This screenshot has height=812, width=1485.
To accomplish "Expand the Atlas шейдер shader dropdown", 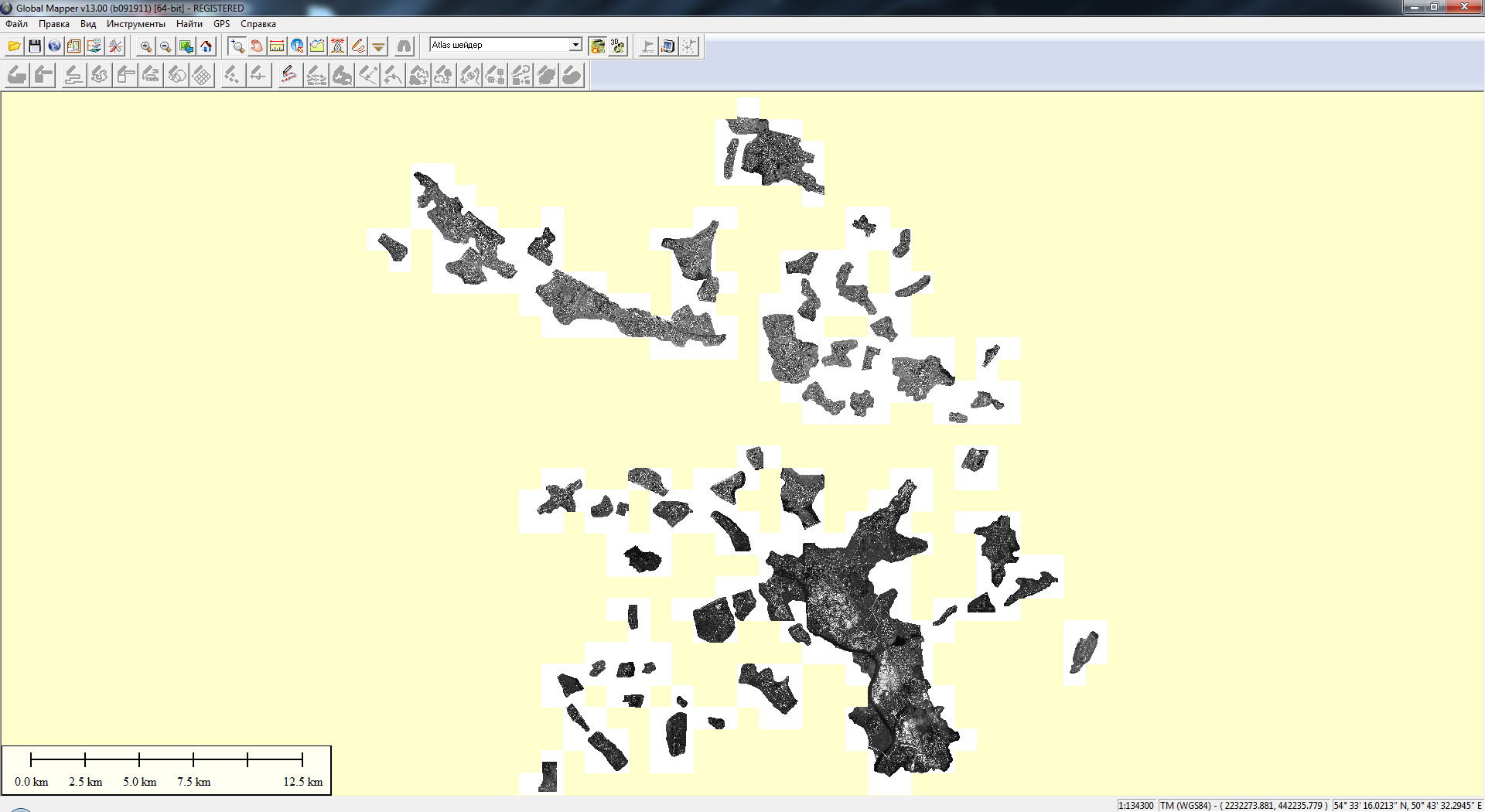I will coord(575,45).
